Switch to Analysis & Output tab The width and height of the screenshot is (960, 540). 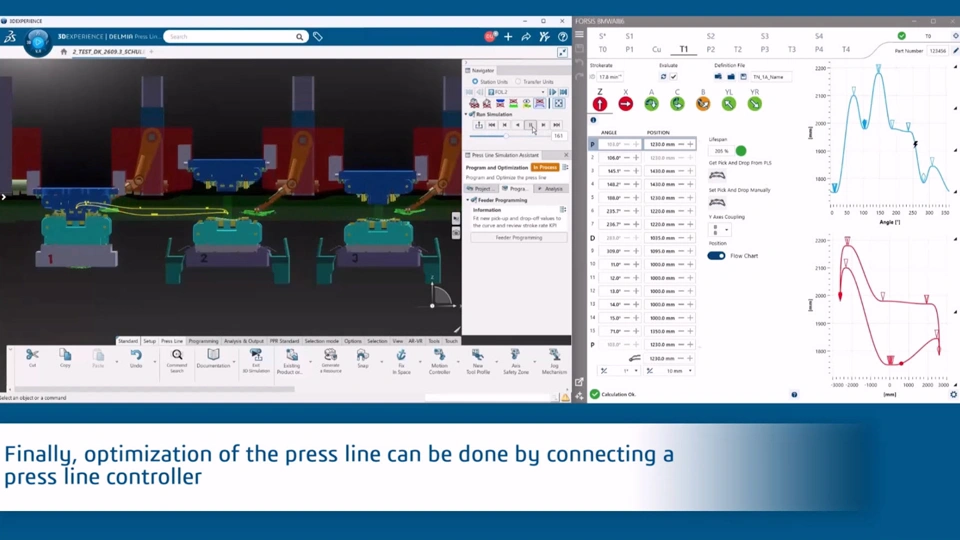pyautogui.click(x=244, y=341)
